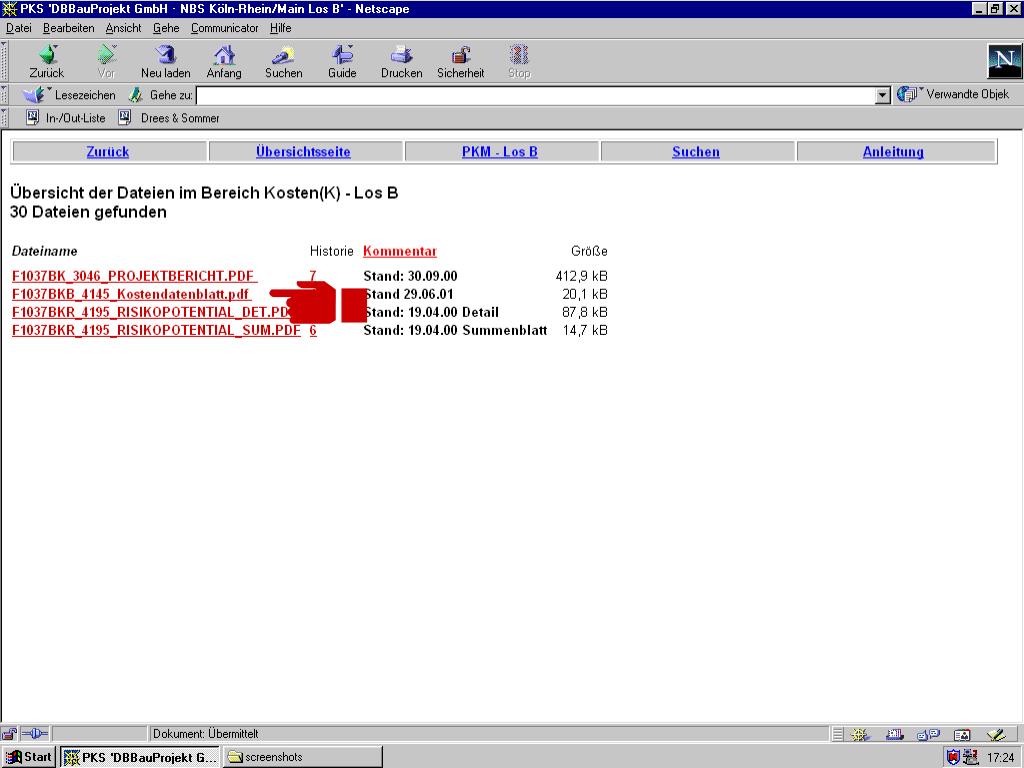Follow the page's Zurück navigation link
This screenshot has width=1024, height=768.
tap(108, 152)
